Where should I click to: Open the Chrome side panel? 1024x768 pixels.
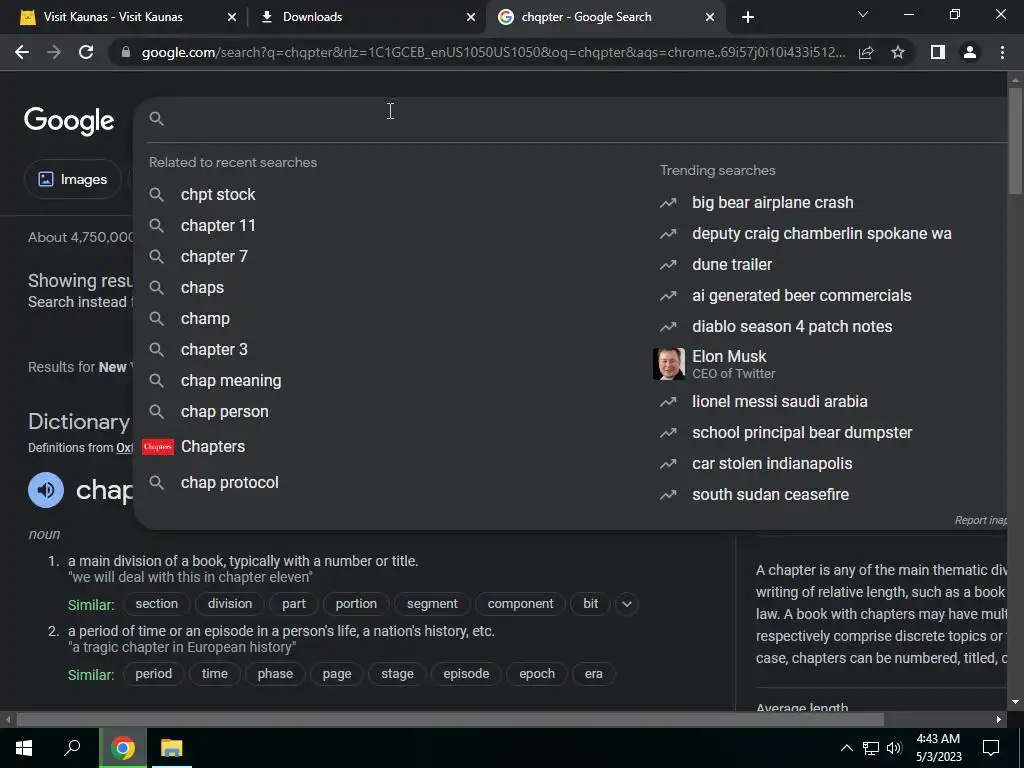click(938, 52)
